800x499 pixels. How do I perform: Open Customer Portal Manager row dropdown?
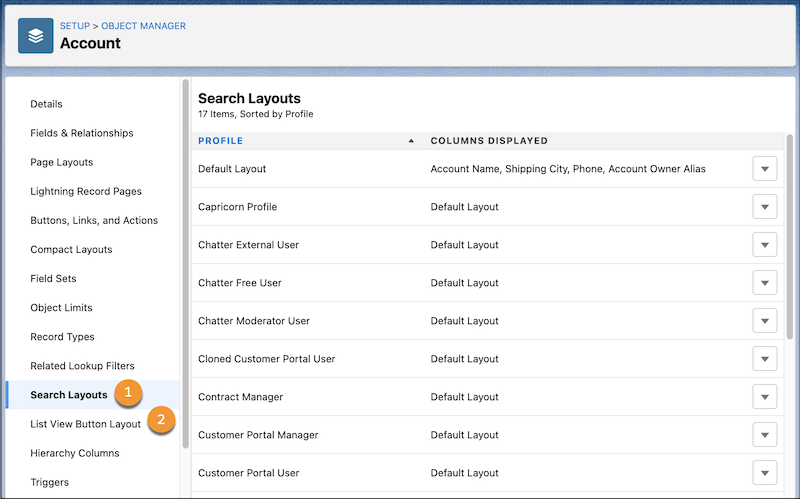point(764,435)
